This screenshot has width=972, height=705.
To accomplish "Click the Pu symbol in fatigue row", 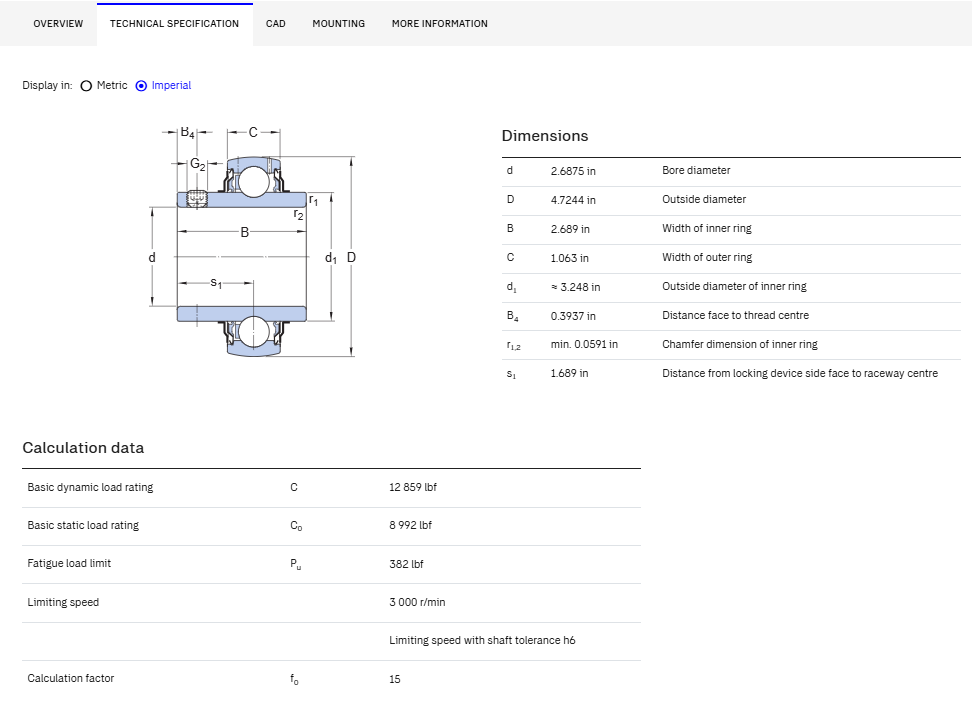I will [x=296, y=564].
